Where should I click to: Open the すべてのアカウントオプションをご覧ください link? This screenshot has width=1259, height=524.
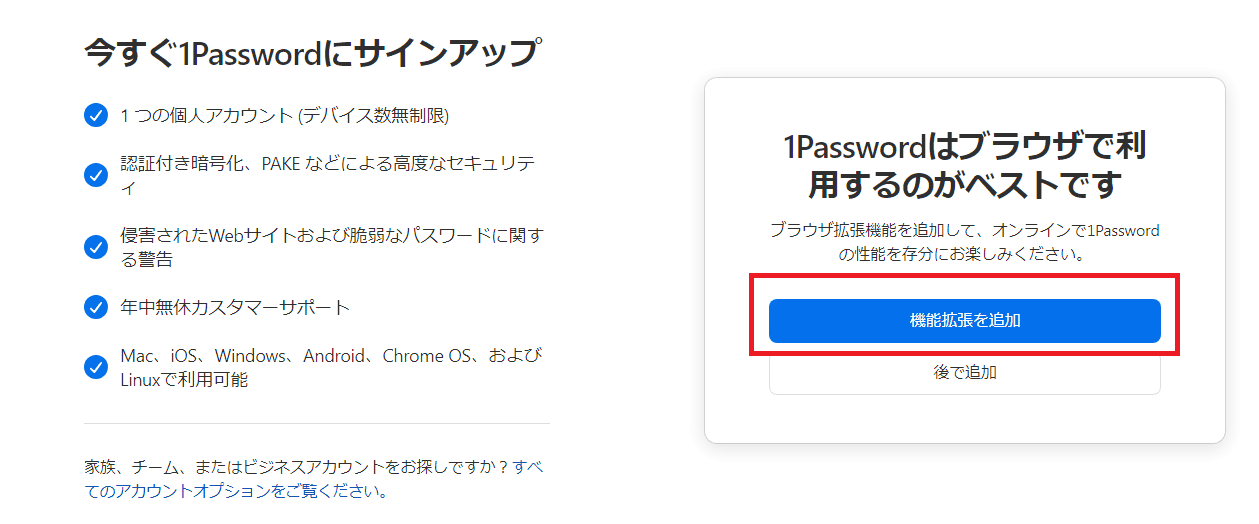pyautogui.click(x=314, y=479)
